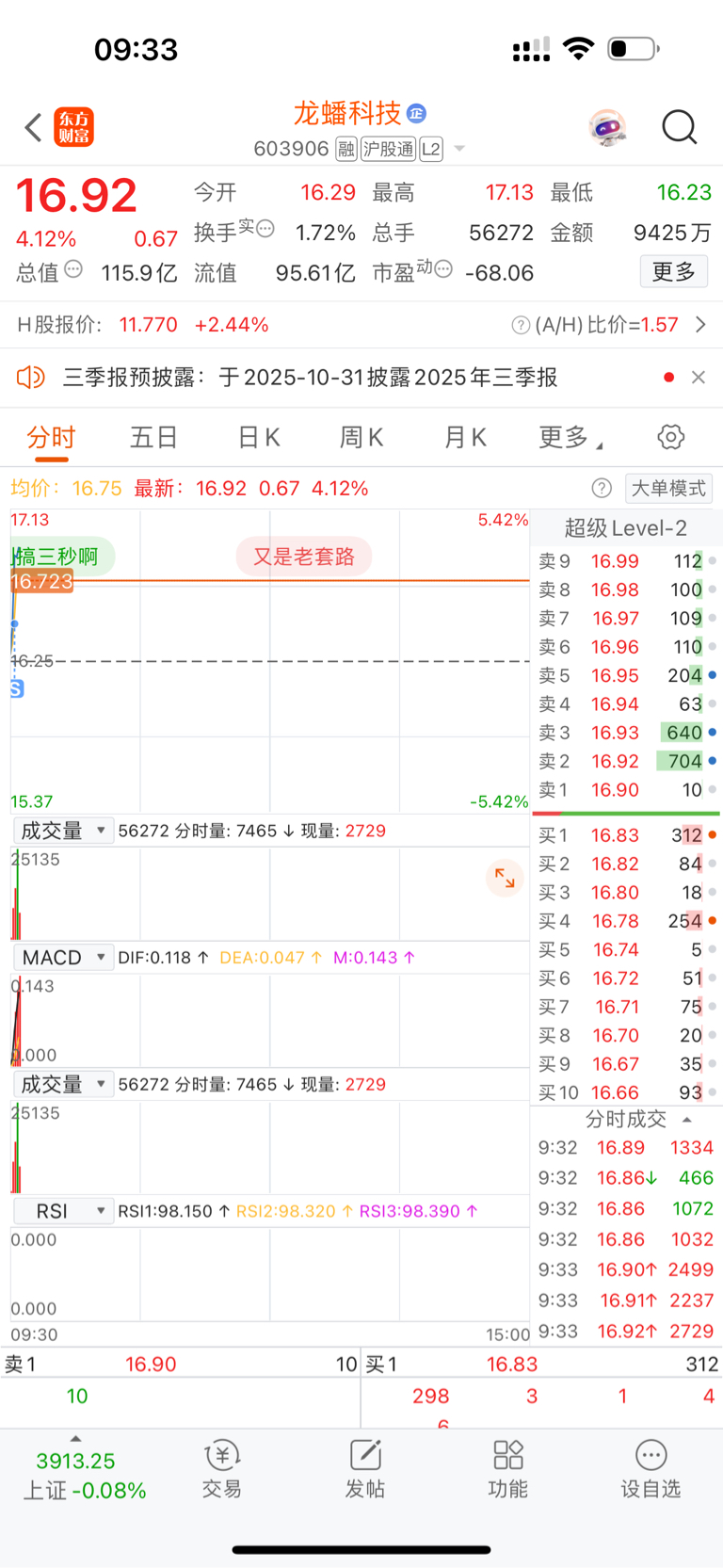Expand the stock code dropdown arrow
This screenshot has height=1568, width=723.
coord(459,149)
